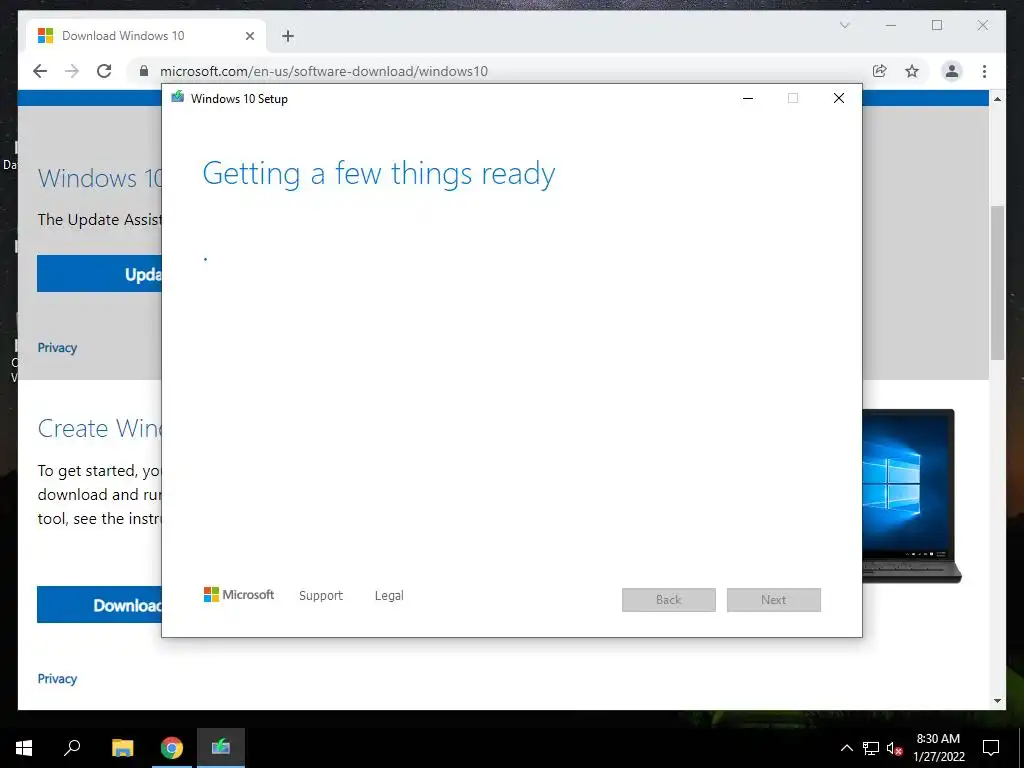Click scrollbar down arrow
The image size is (1024, 768).
pyautogui.click(x=997, y=701)
